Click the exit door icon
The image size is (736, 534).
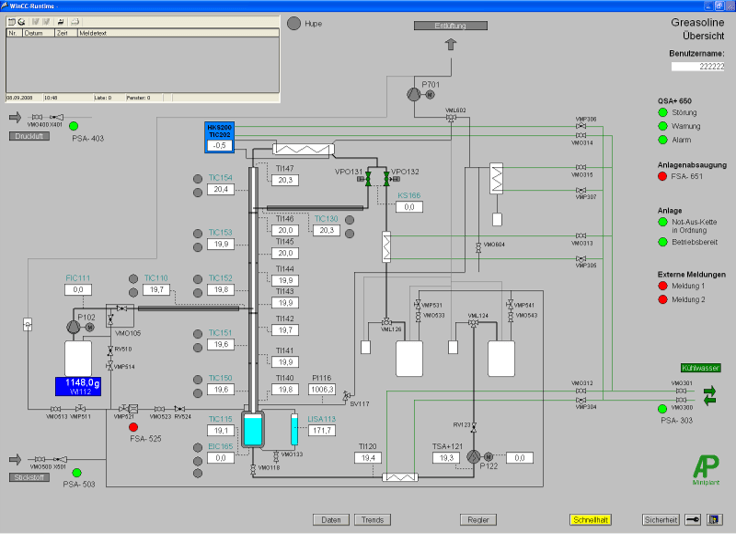tap(714, 520)
